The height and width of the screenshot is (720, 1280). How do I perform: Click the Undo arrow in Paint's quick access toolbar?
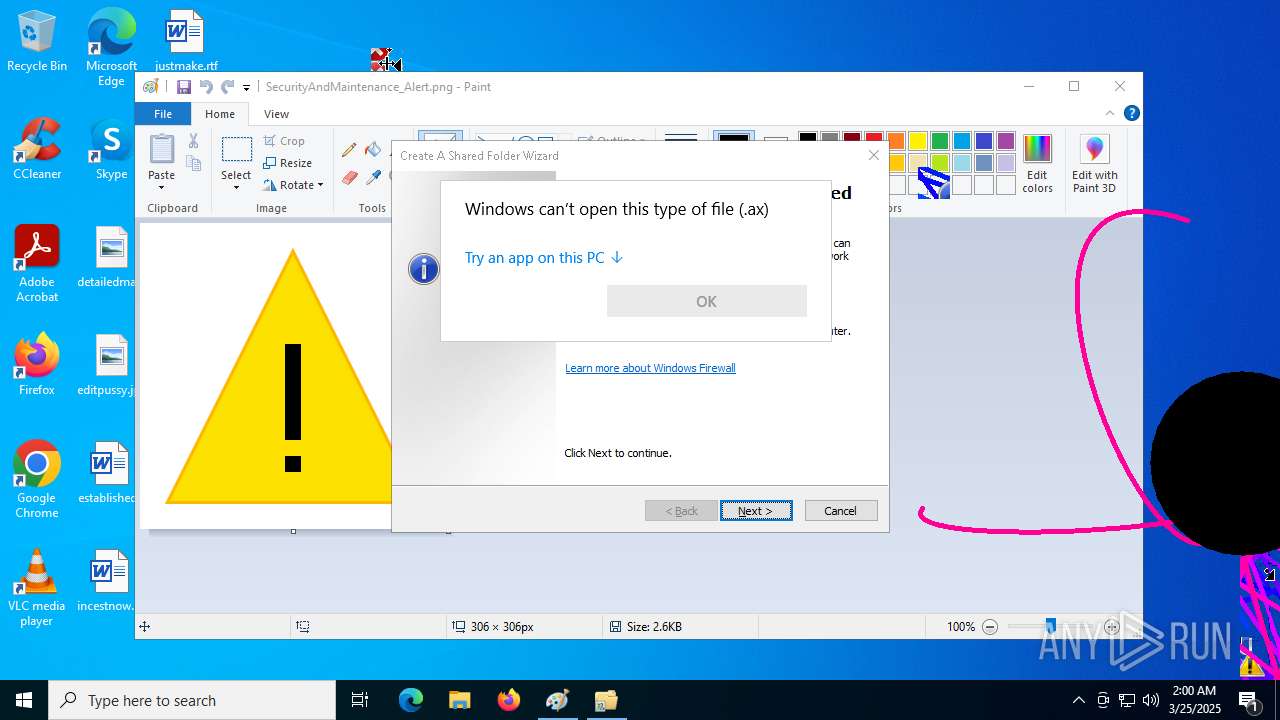click(206, 87)
